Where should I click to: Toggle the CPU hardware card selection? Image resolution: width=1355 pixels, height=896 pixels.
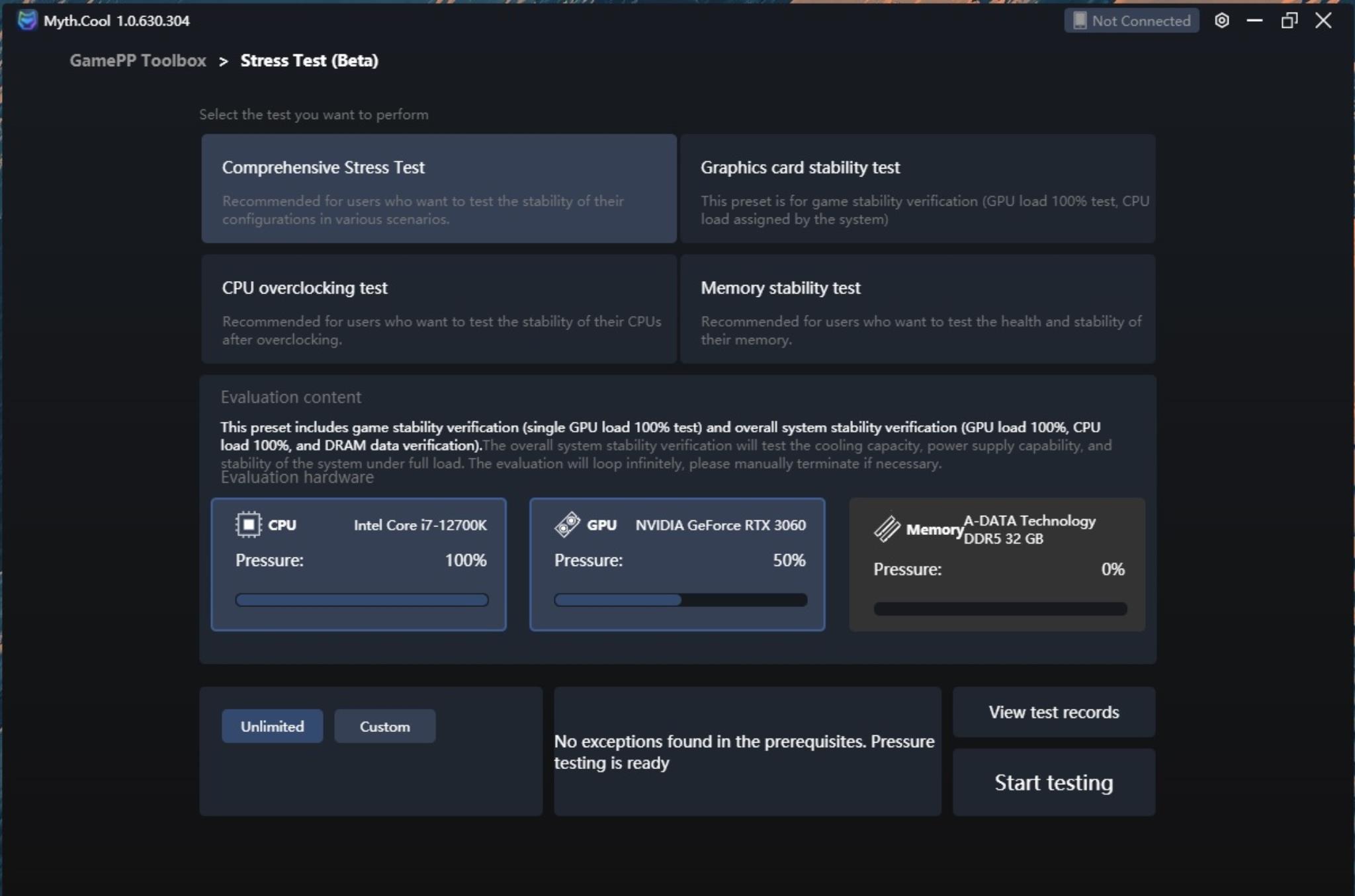pyautogui.click(x=359, y=564)
